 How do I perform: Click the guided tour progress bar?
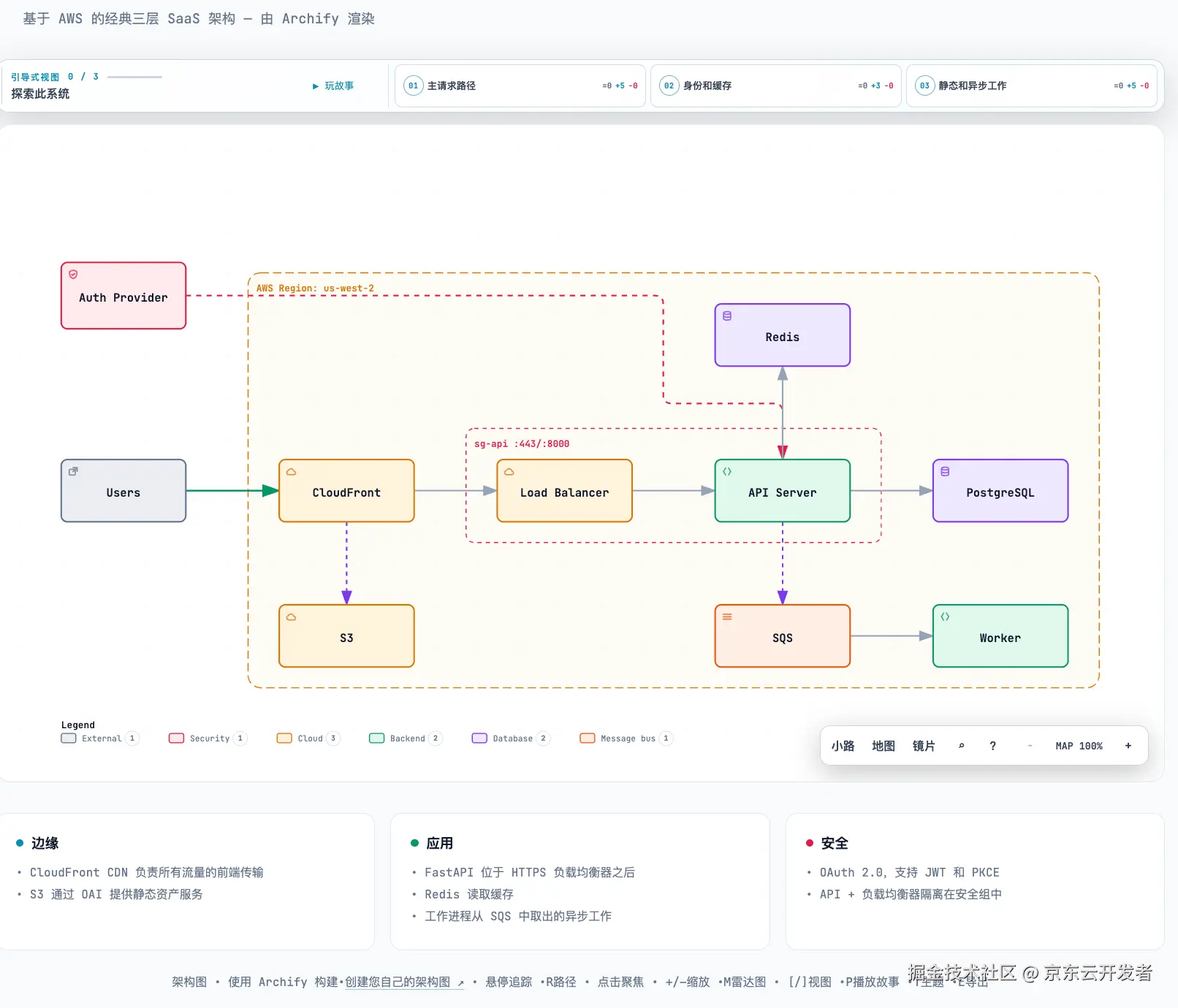coord(134,77)
